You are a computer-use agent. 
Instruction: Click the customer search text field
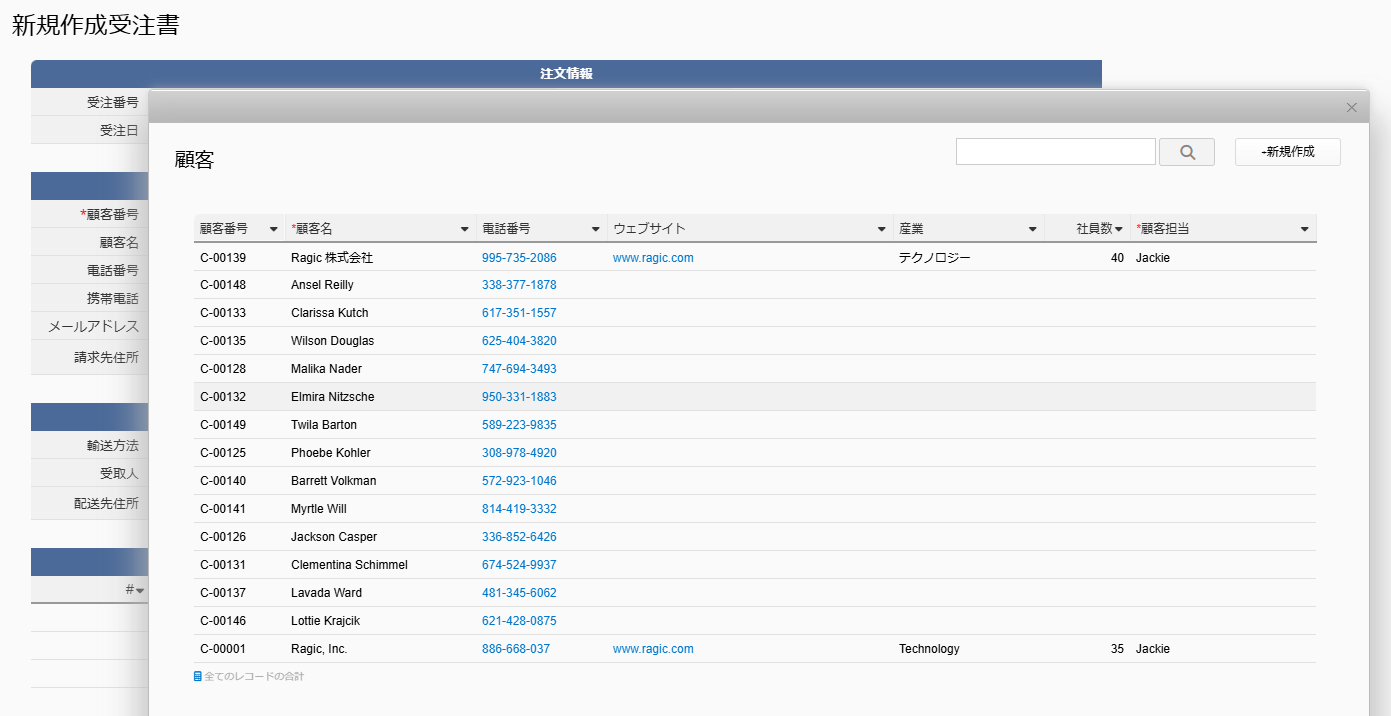(1055, 152)
